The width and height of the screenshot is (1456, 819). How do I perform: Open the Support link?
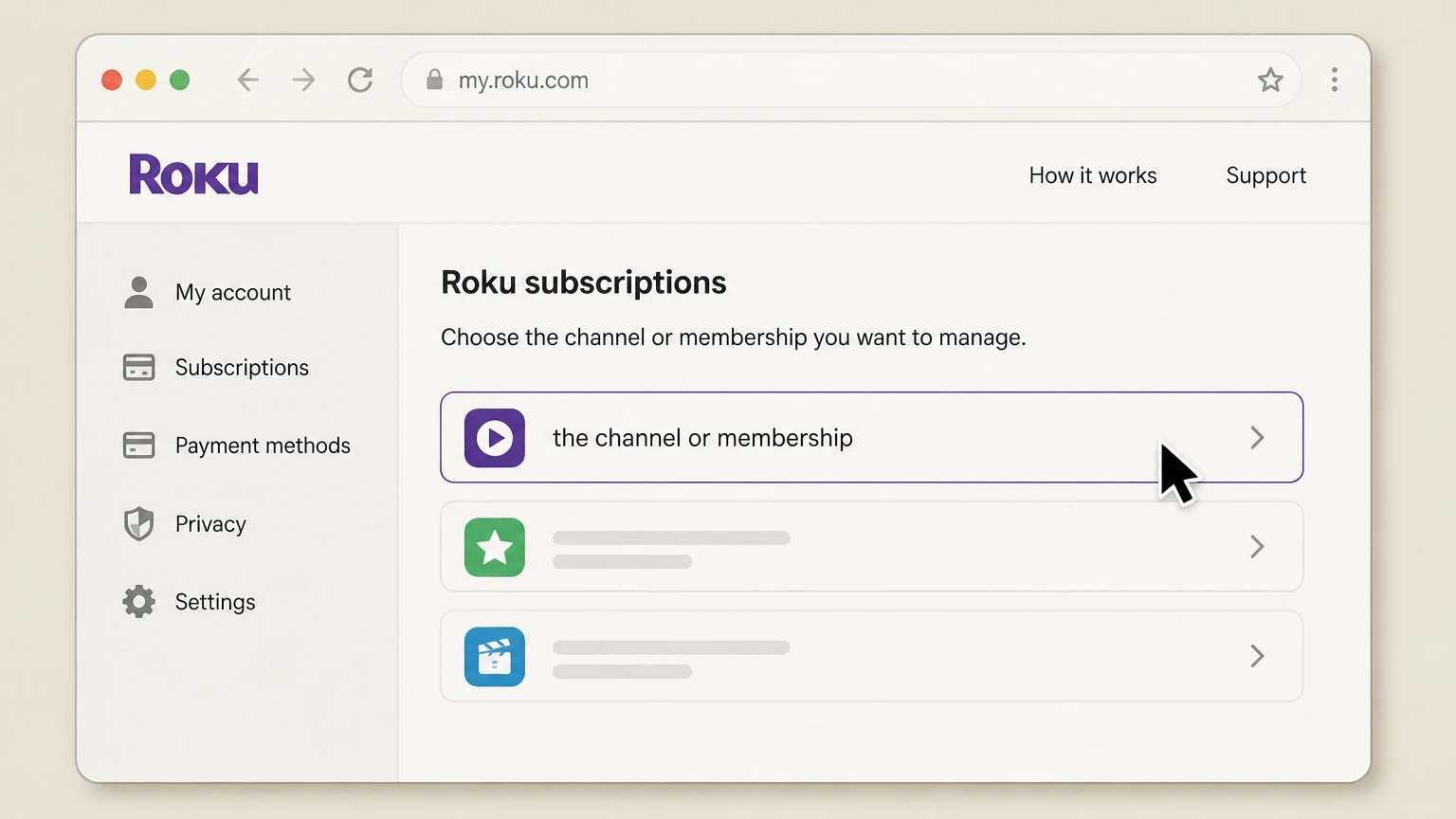click(1266, 176)
